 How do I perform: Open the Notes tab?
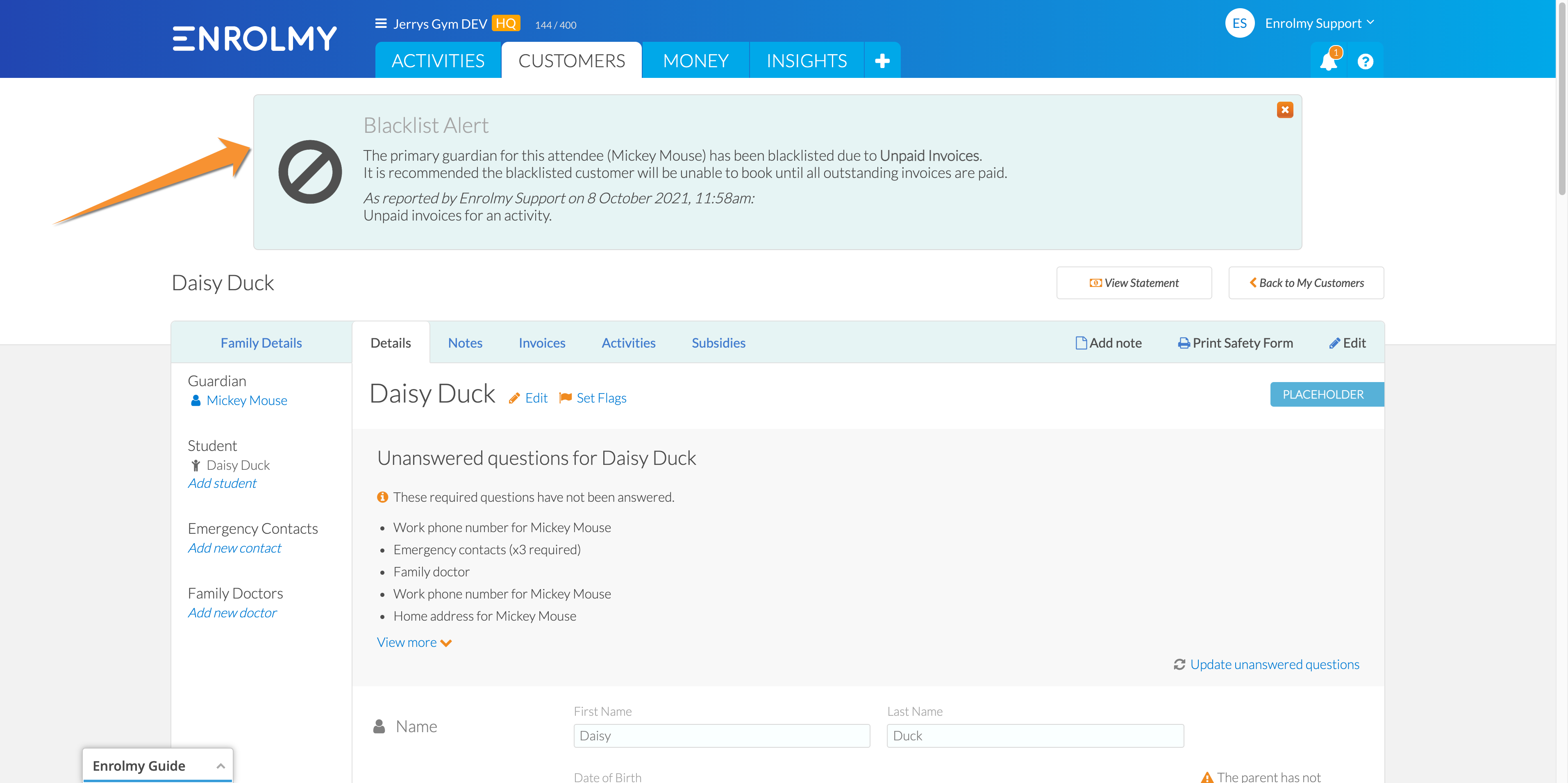click(x=465, y=343)
